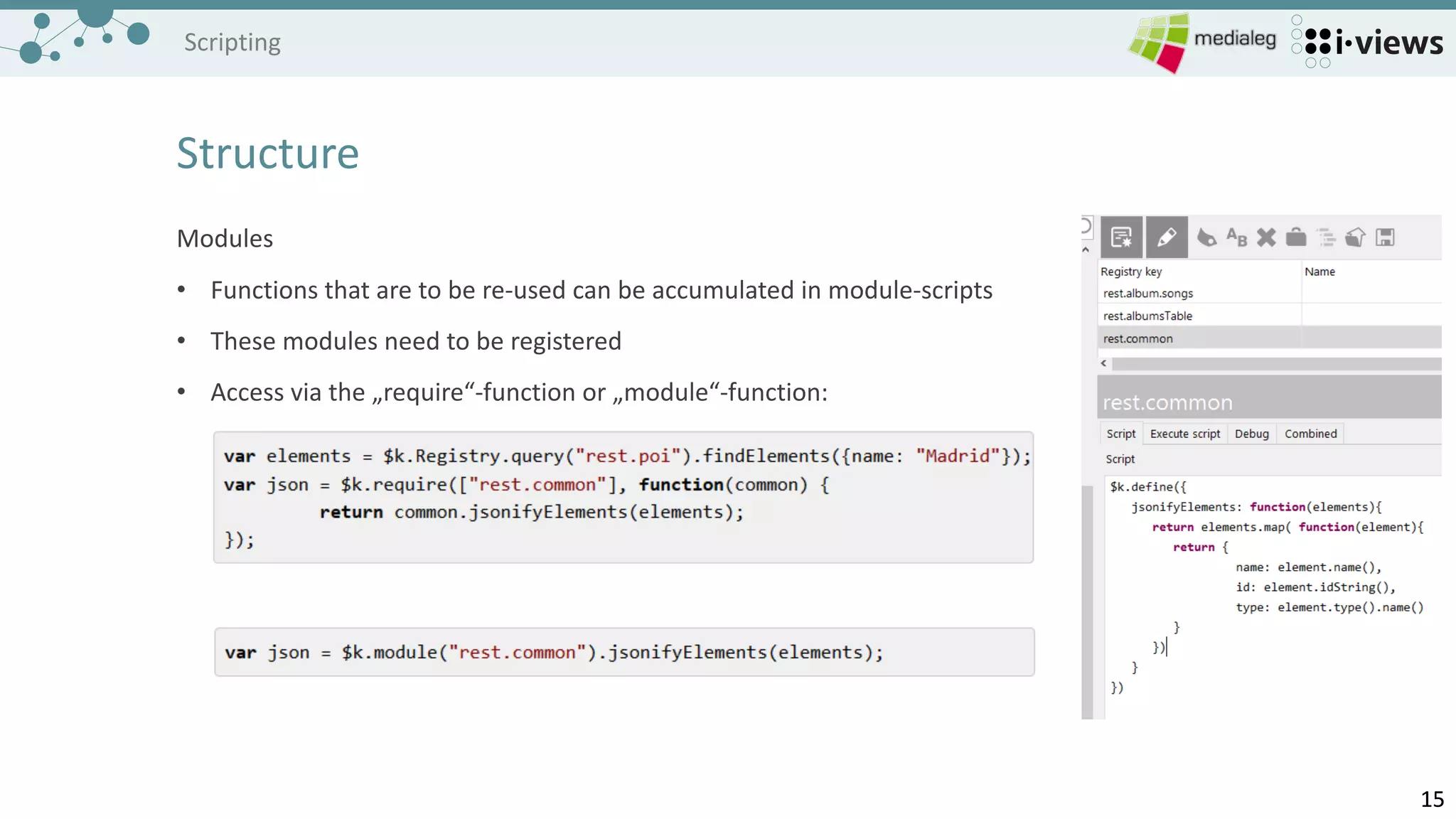The width and height of the screenshot is (1456, 819).
Task: Click the 'These modules need to be registered' bullet
Action: (x=416, y=341)
